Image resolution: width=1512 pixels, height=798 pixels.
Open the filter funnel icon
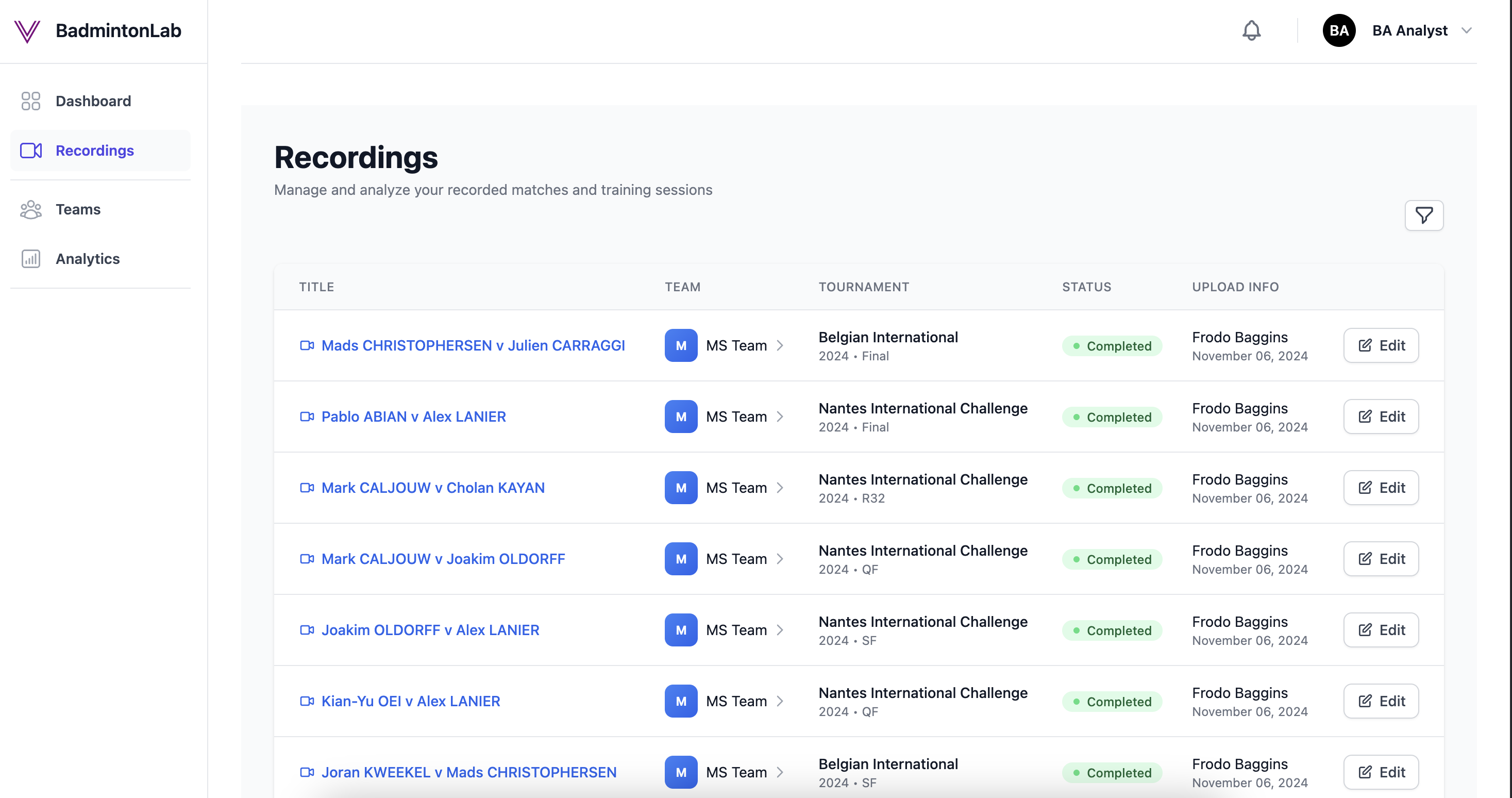(x=1423, y=215)
